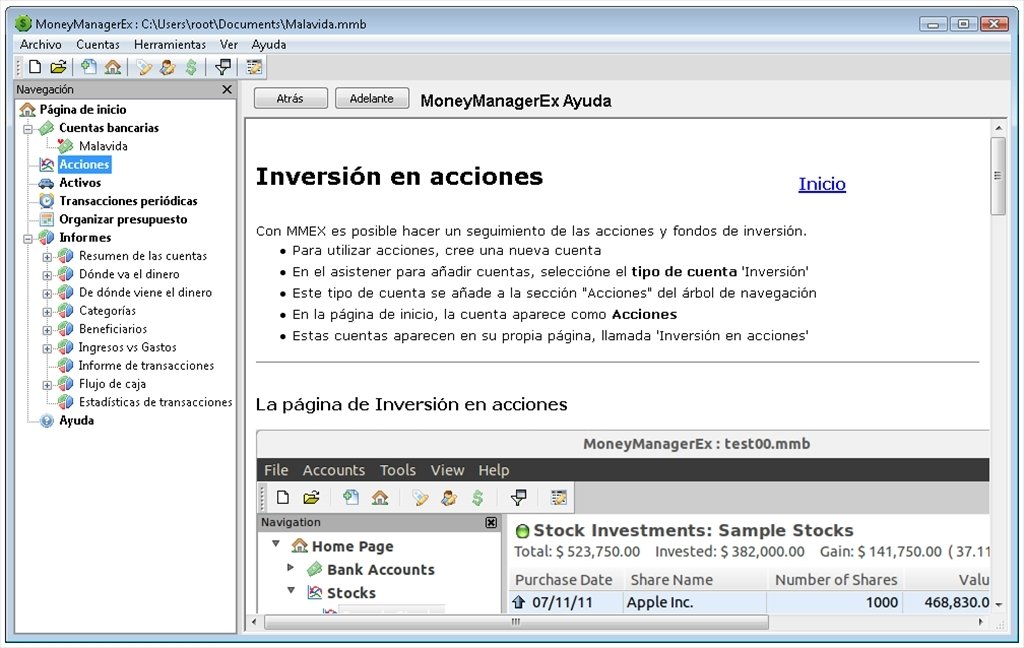Open the Ayuda menu in menu bar
The width and height of the screenshot is (1024, 648).
click(268, 44)
